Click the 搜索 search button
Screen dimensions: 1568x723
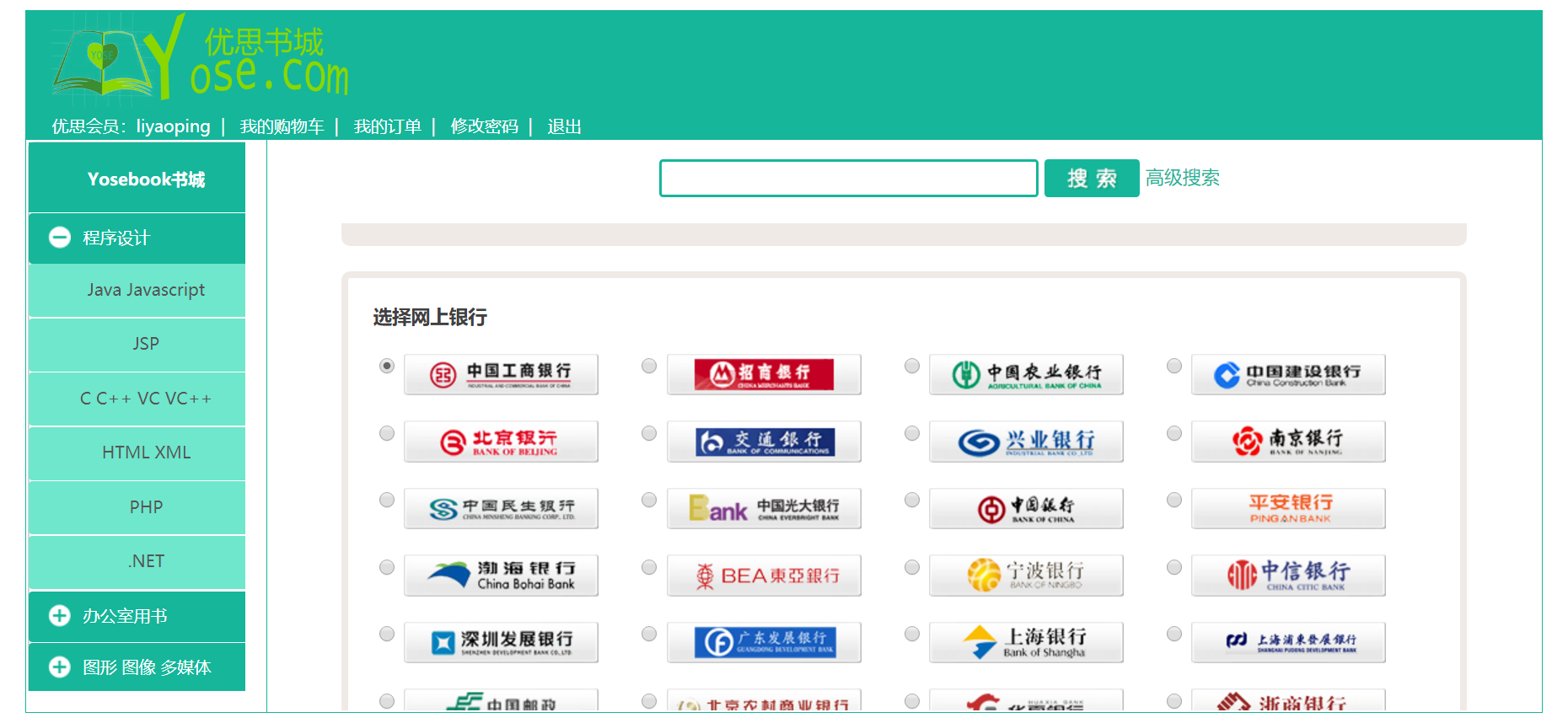coord(1092,178)
